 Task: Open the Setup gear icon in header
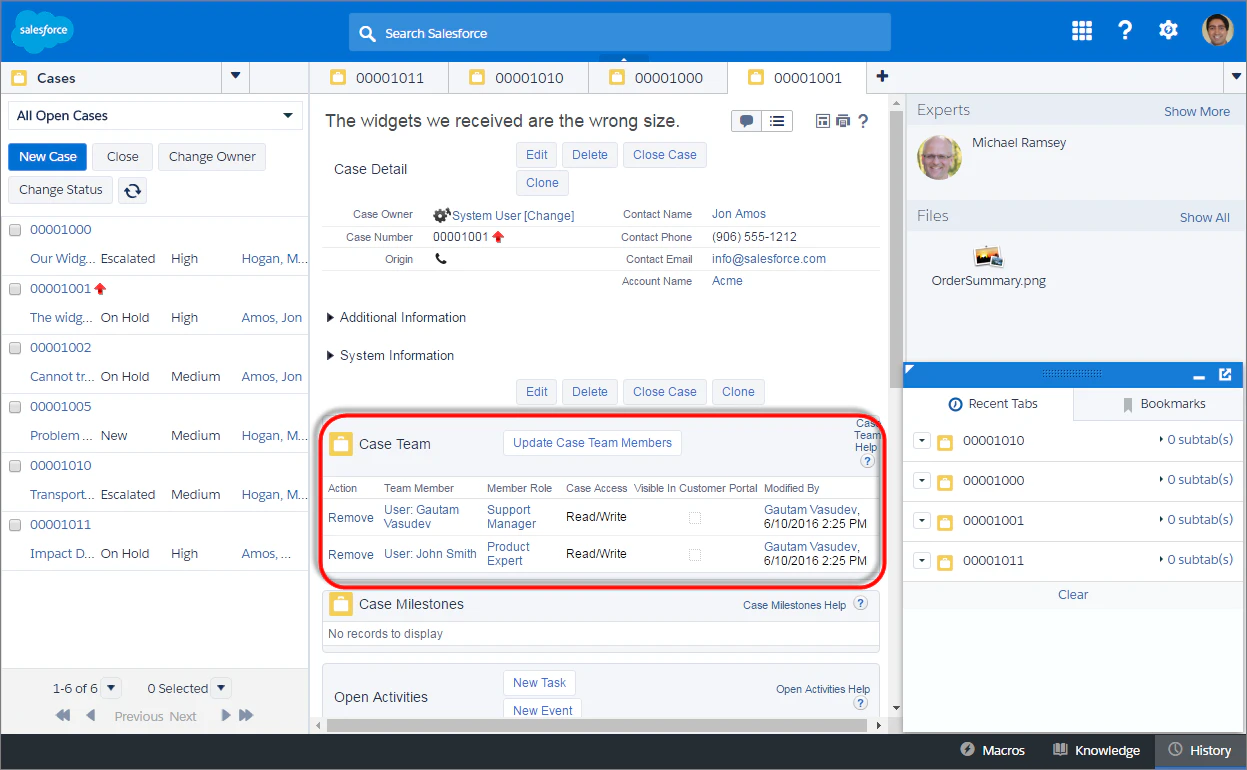(1168, 30)
